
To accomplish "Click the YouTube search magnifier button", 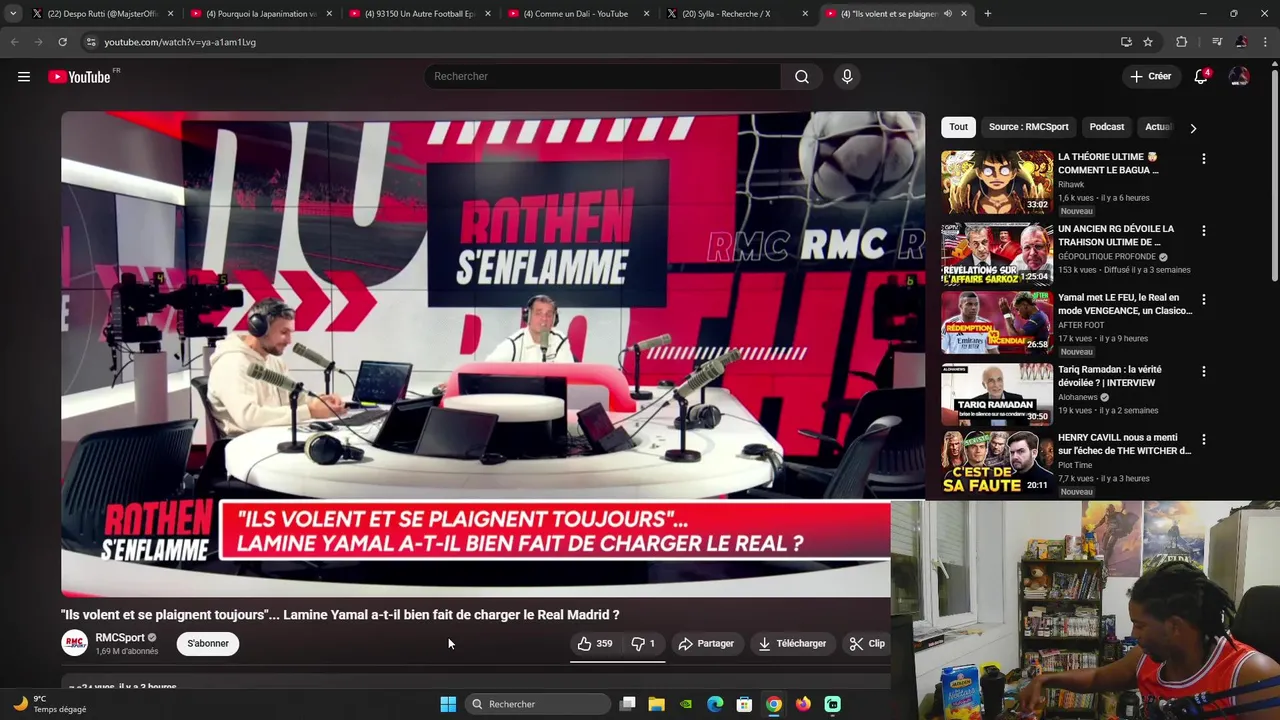I will click(802, 77).
